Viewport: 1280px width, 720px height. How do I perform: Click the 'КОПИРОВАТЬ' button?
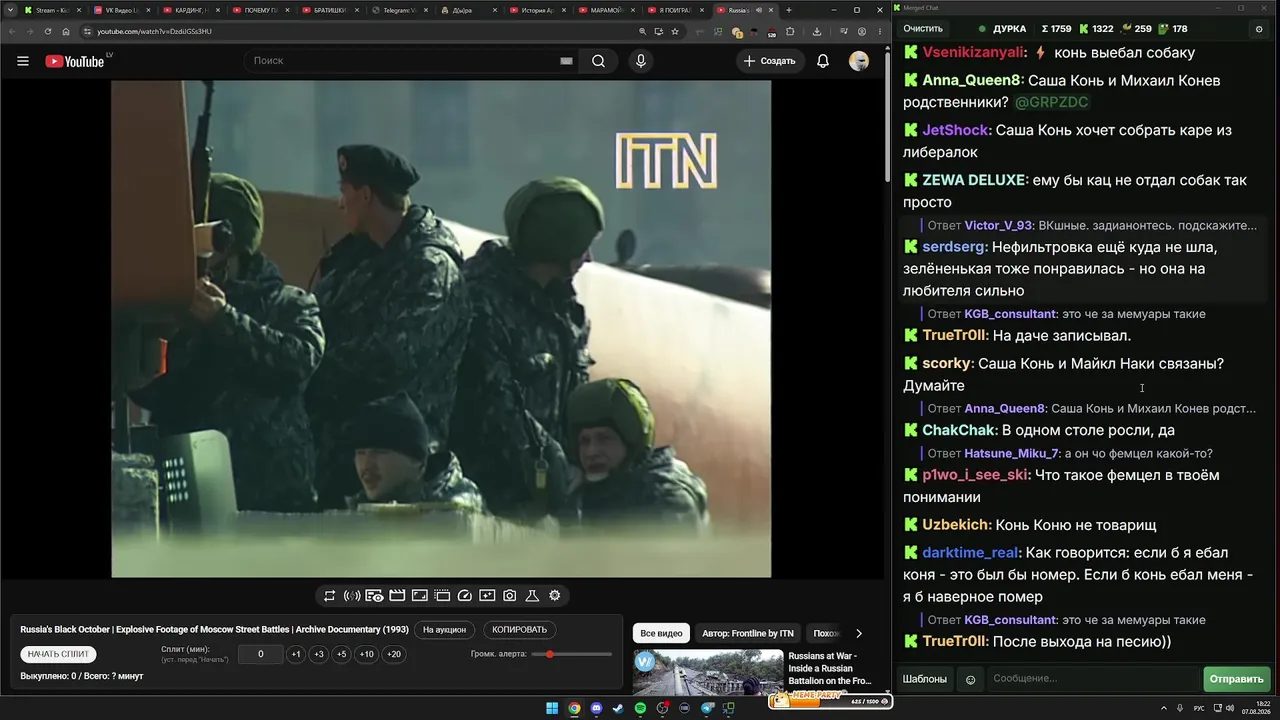pos(520,630)
